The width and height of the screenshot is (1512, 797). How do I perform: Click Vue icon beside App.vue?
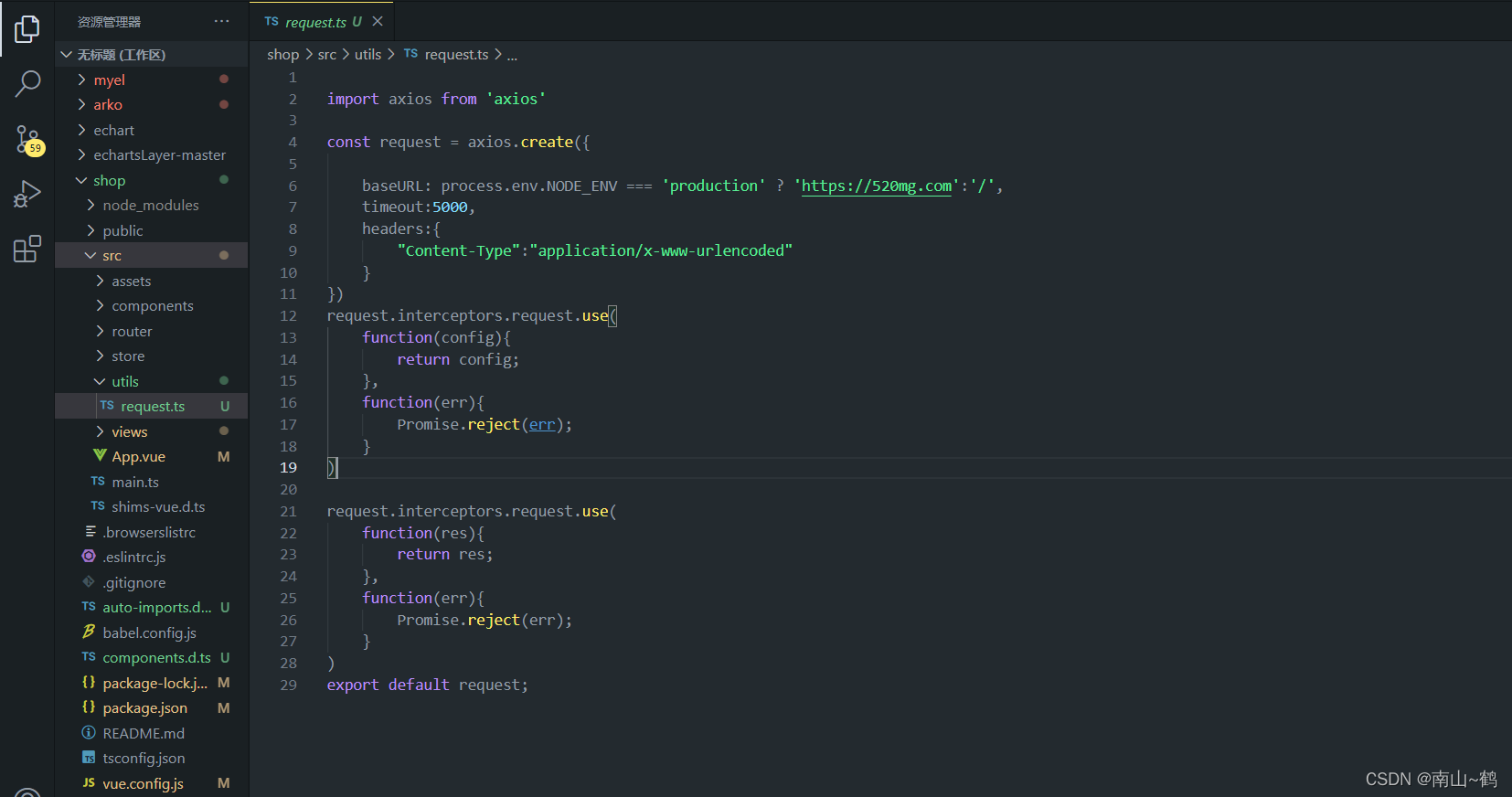click(x=100, y=455)
